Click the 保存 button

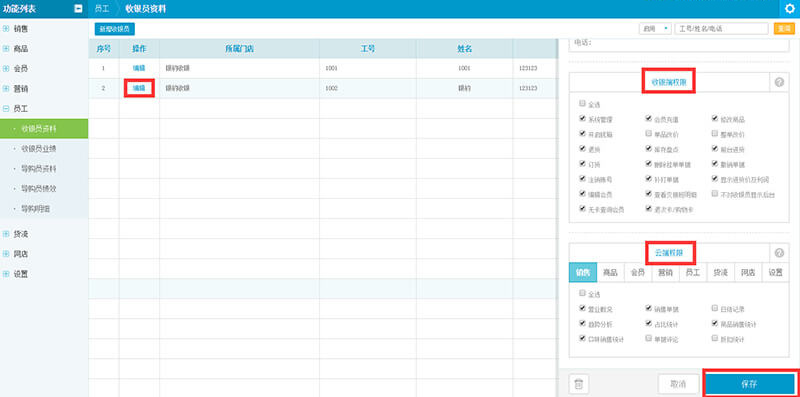749,384
